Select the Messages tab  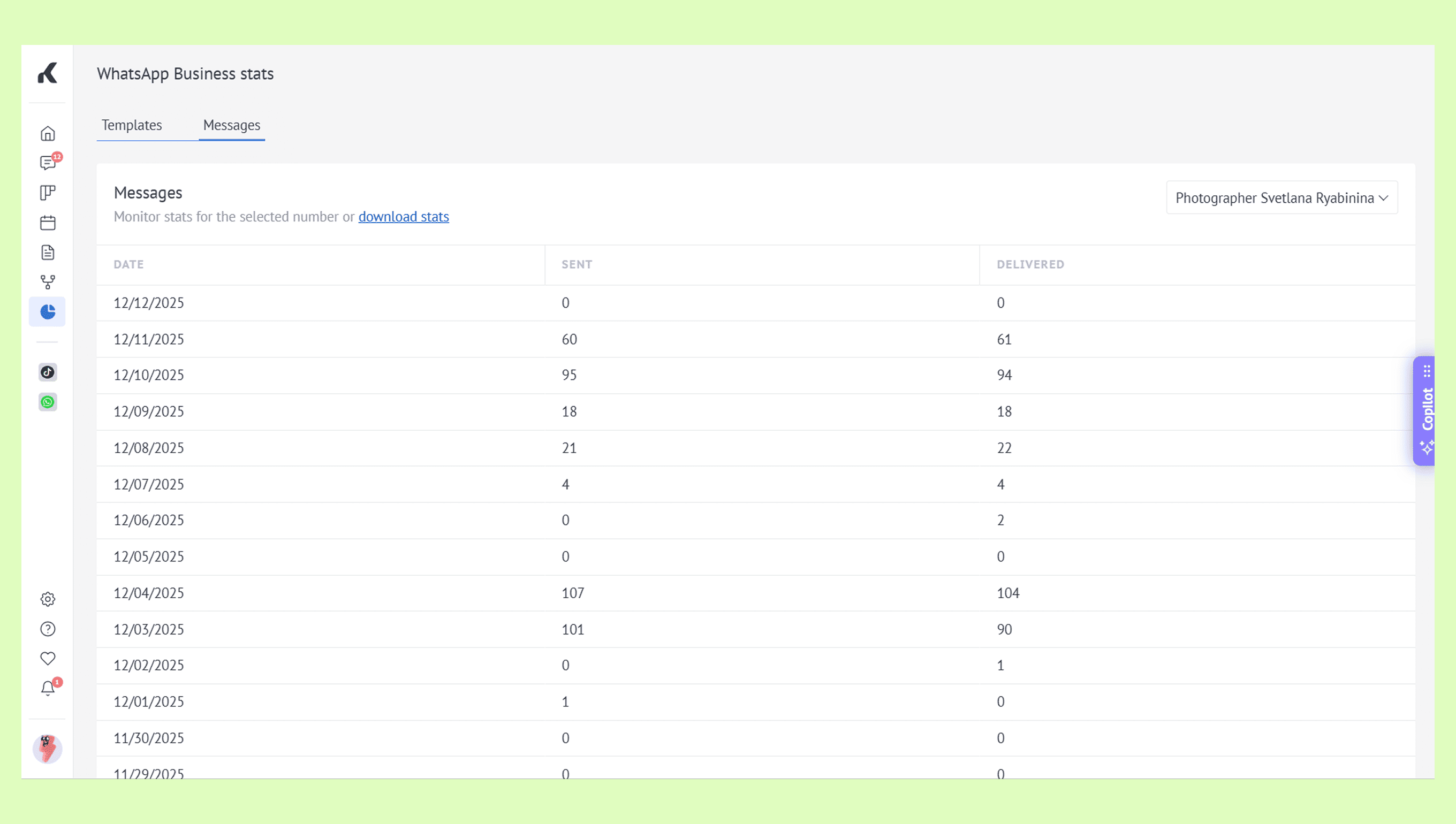[x=232, y=125]
